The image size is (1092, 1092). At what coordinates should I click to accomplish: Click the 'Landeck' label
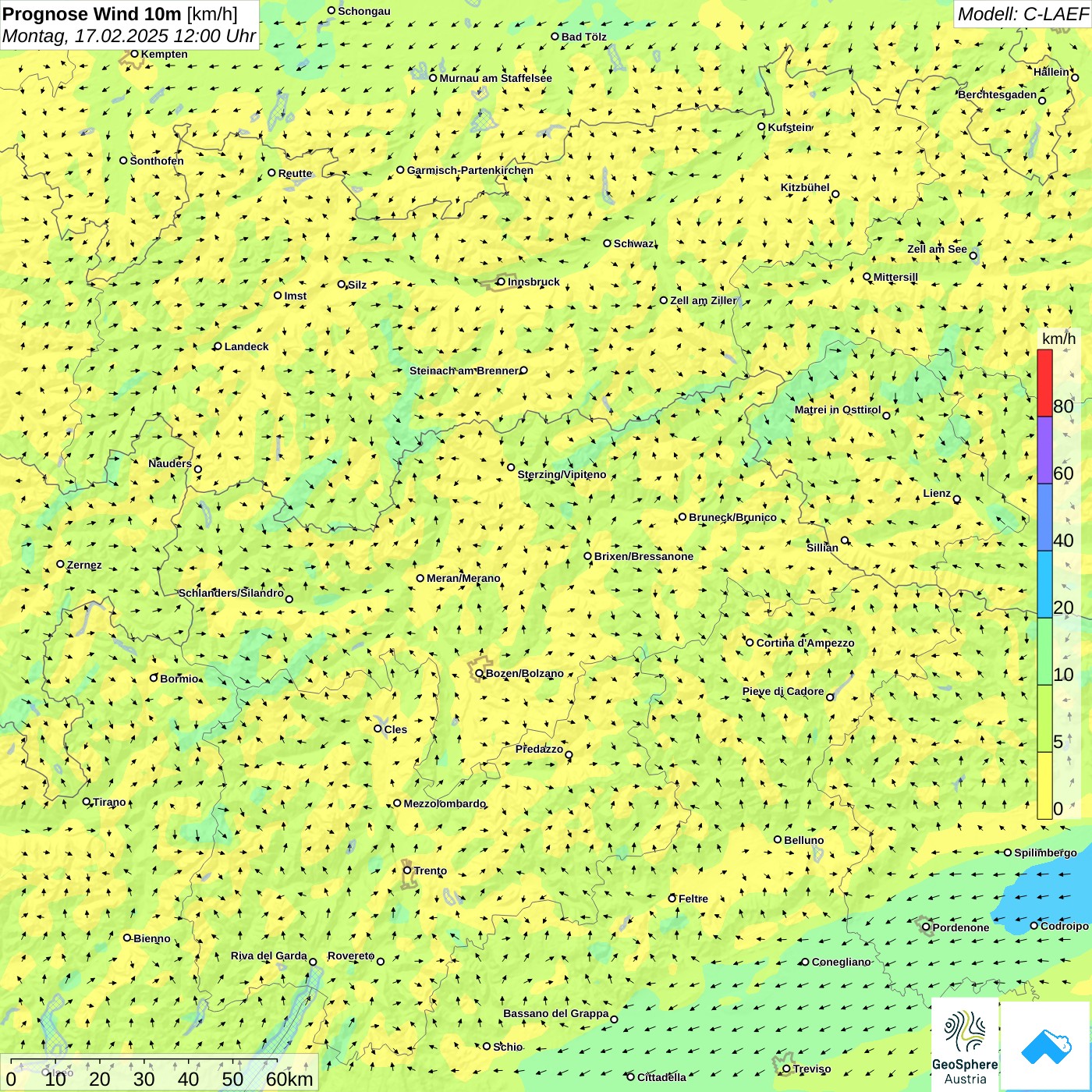click(x=246, y=346)
